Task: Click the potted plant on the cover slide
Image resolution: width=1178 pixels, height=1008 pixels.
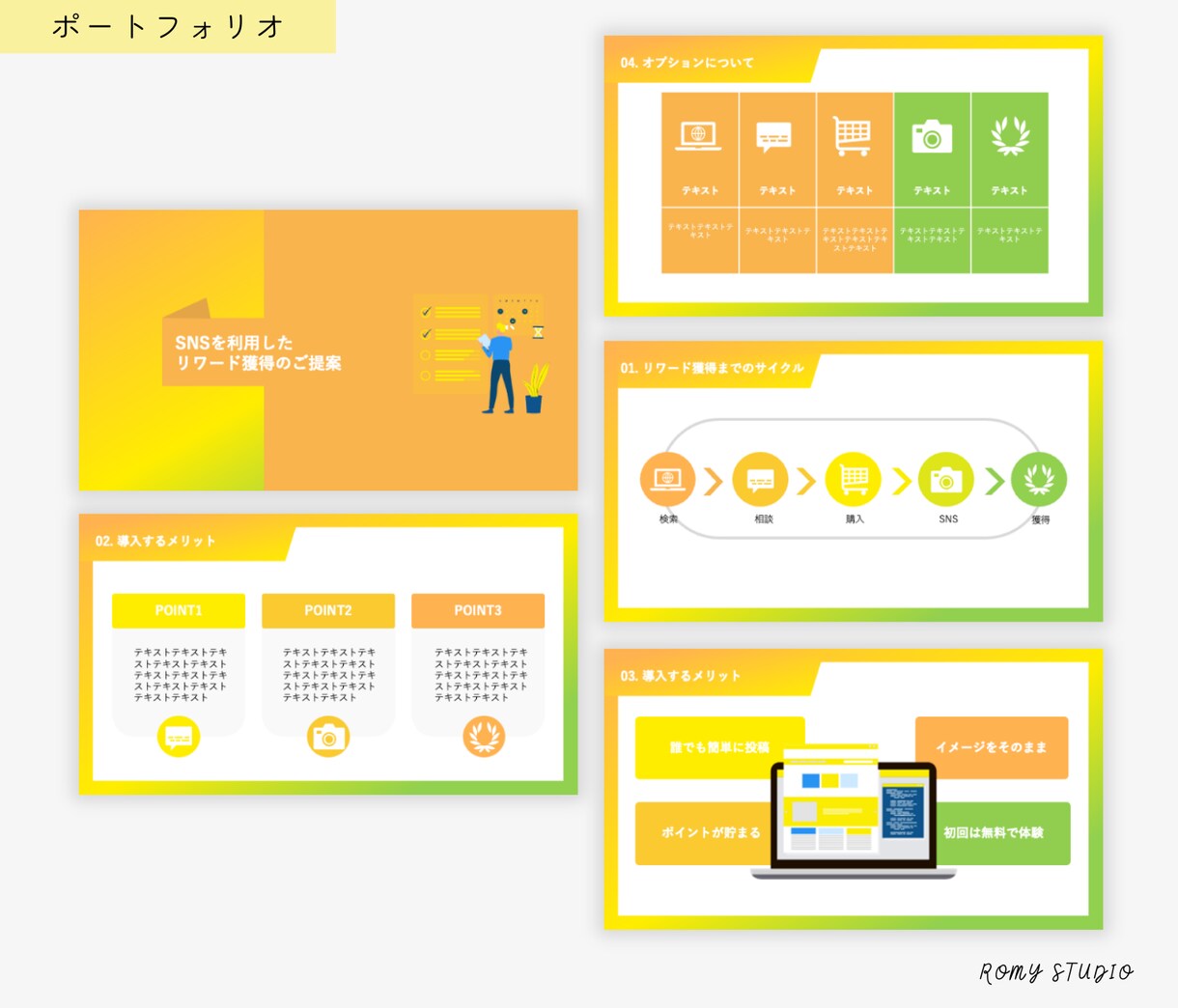Action: (535, 388)
